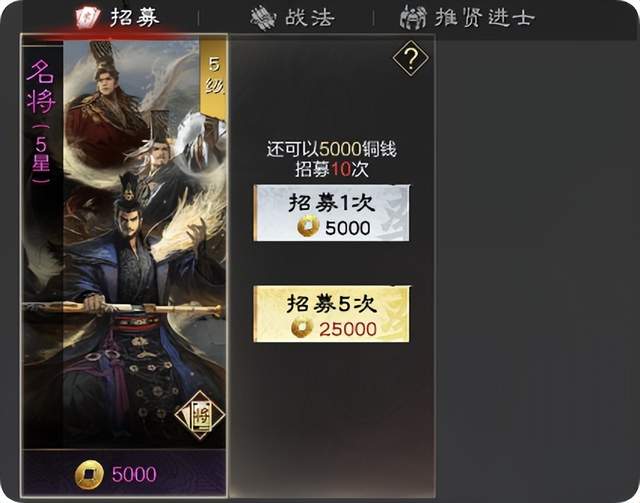
Task: Open the 战法 tab
Action: [310, 18]
